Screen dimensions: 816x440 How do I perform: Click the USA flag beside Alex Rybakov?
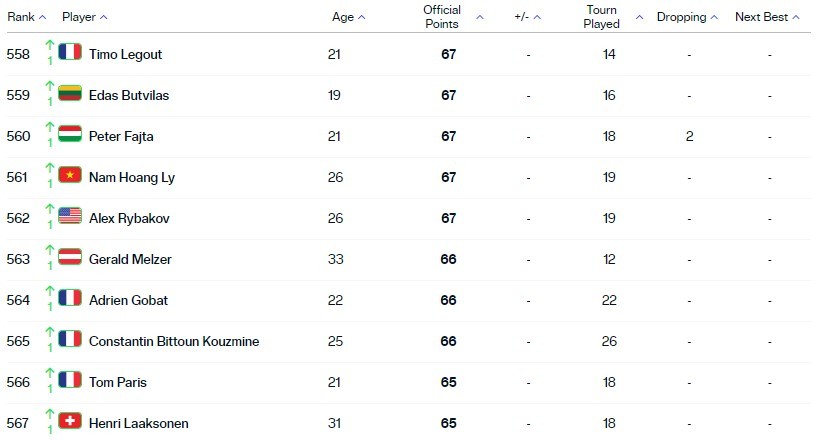click(x=70, y=216)
